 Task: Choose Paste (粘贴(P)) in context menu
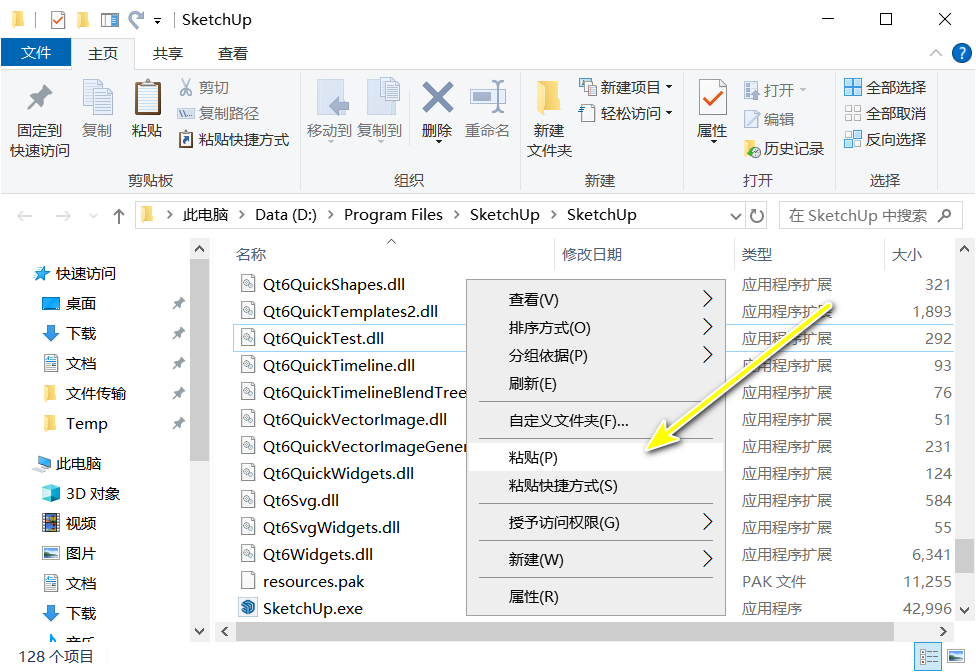click(x=596, y=457)
